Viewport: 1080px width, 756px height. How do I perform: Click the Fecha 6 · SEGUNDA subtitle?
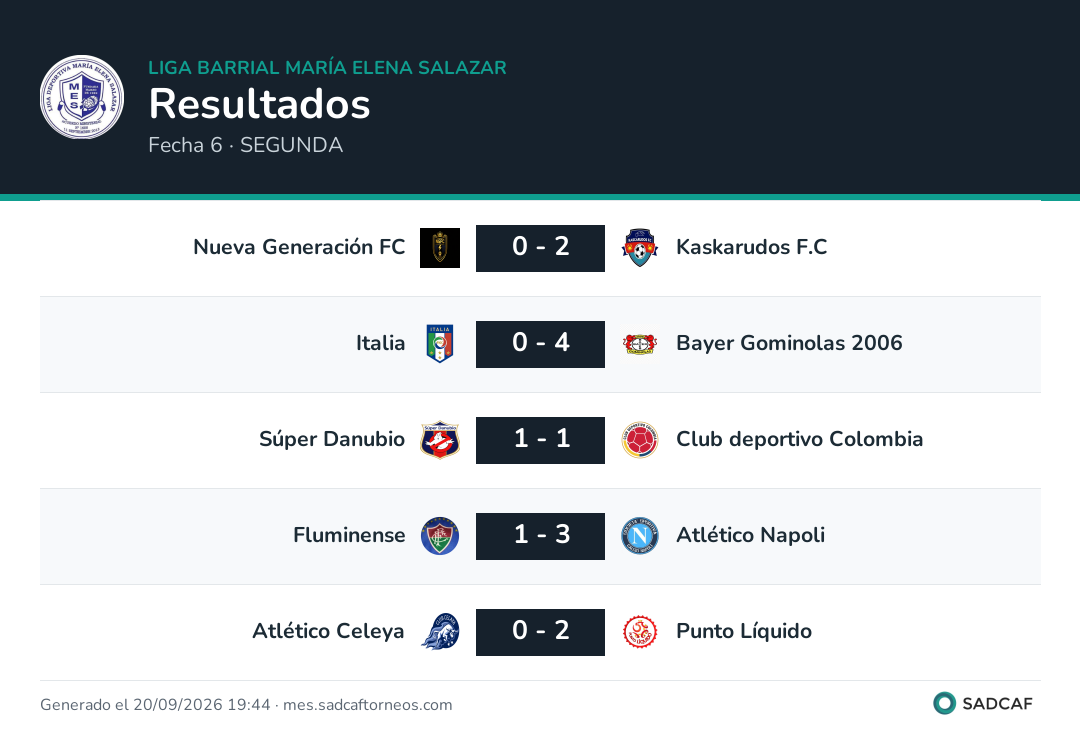pos(245,145)
